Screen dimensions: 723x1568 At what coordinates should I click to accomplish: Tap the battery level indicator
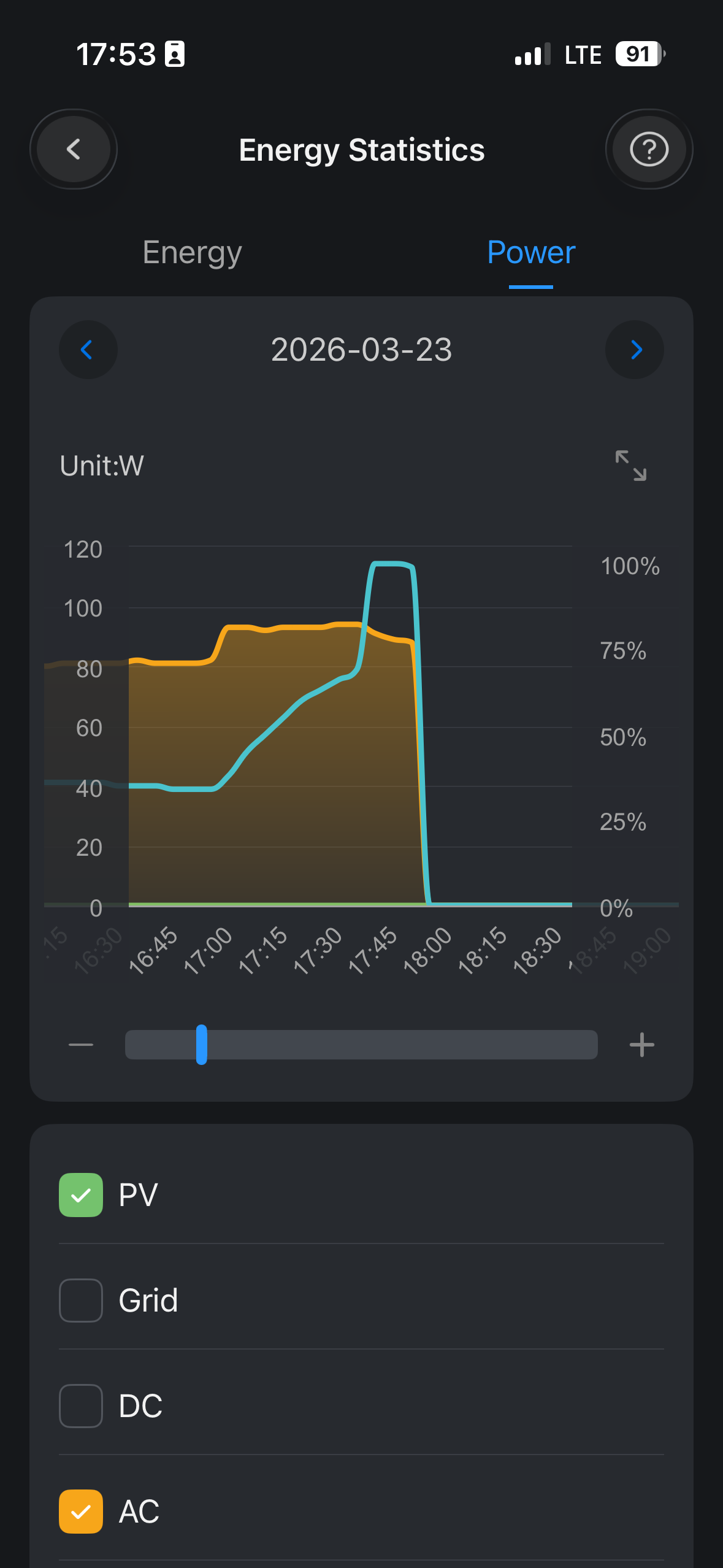tap(640, 55)
